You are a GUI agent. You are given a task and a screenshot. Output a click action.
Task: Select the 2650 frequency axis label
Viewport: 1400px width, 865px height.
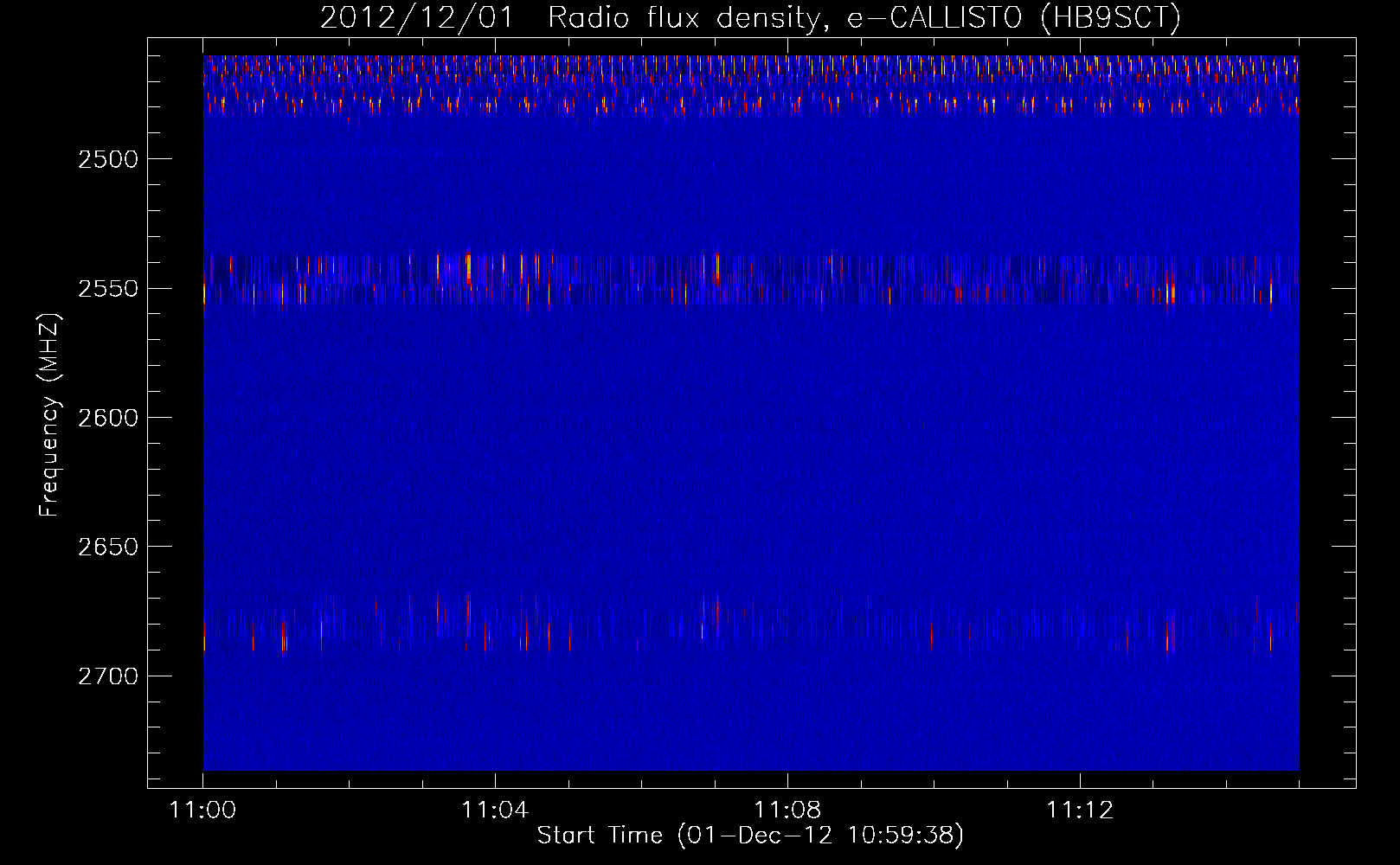(x=108, y=547)
